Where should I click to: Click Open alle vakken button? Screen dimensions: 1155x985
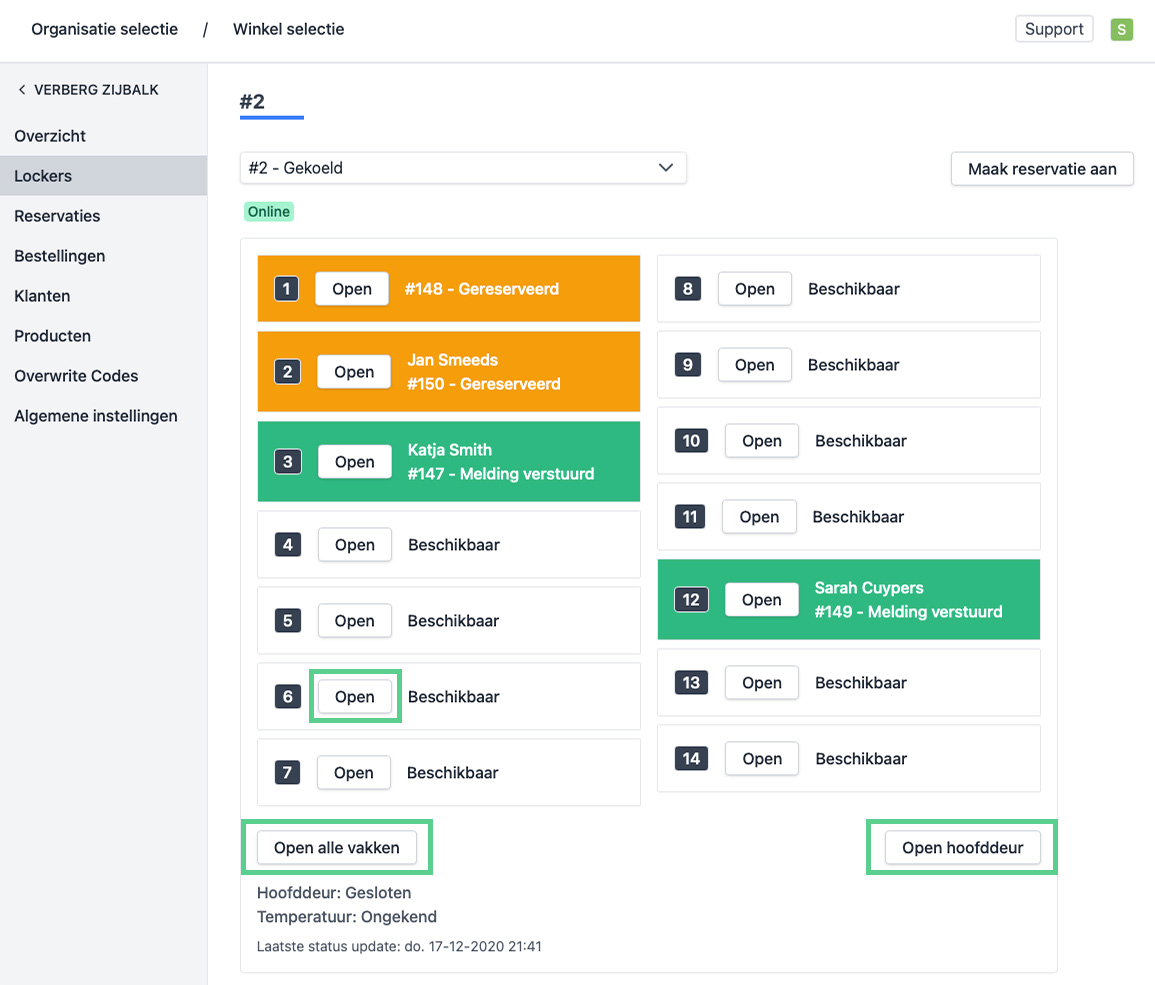point(337,848)
